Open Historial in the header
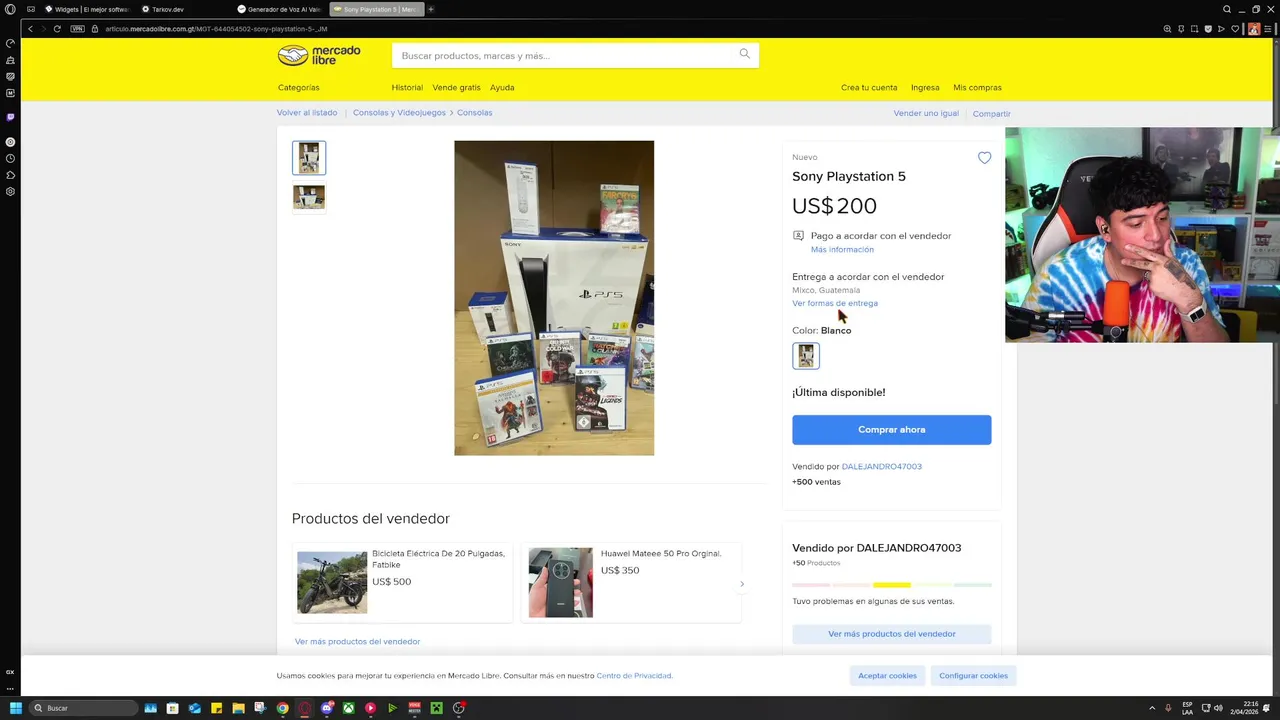This screenshot has height=720, width=1280. [407, 87]
